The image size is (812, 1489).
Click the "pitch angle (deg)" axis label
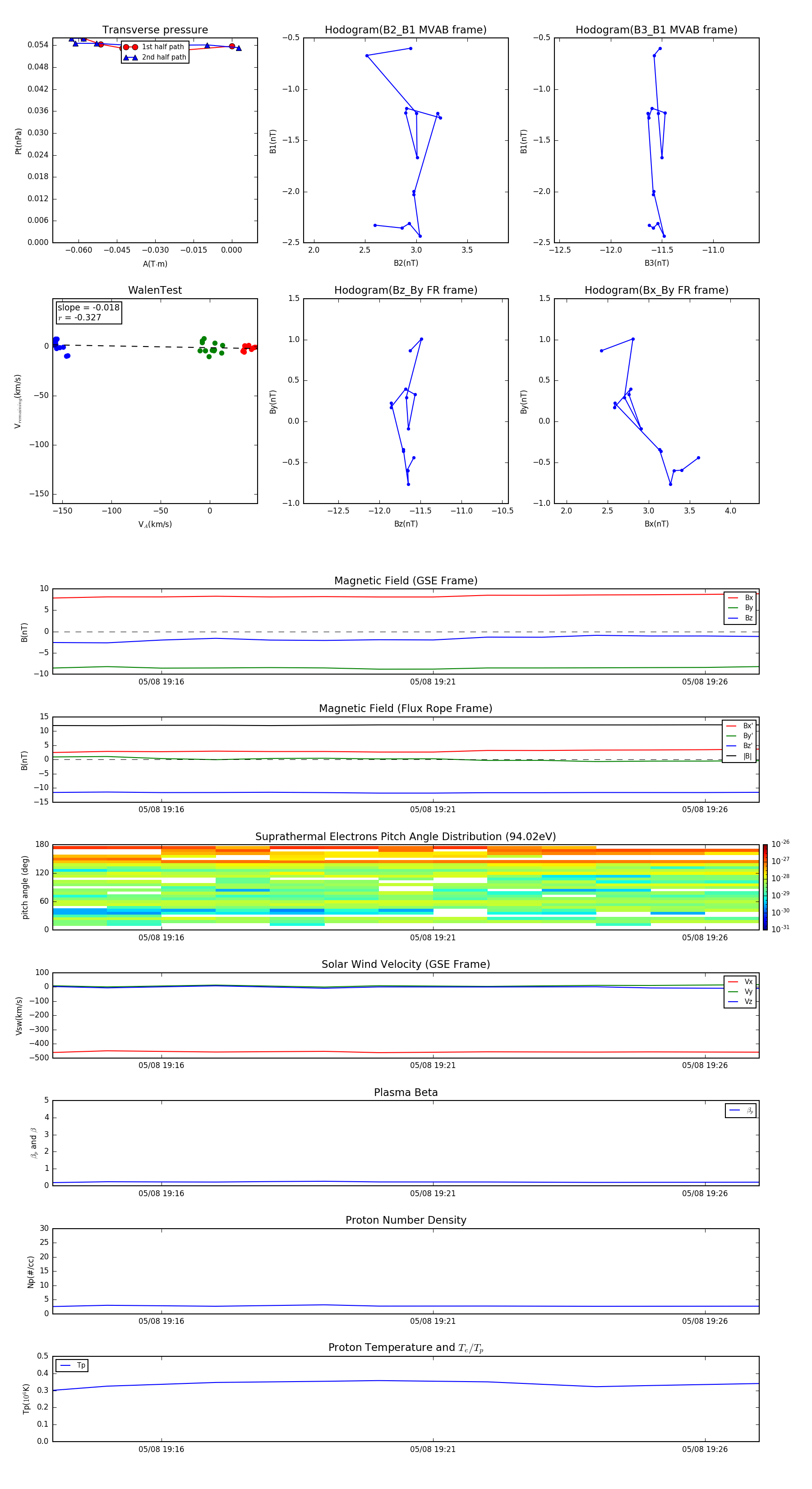pyautogui.click(x=25, y=887)
